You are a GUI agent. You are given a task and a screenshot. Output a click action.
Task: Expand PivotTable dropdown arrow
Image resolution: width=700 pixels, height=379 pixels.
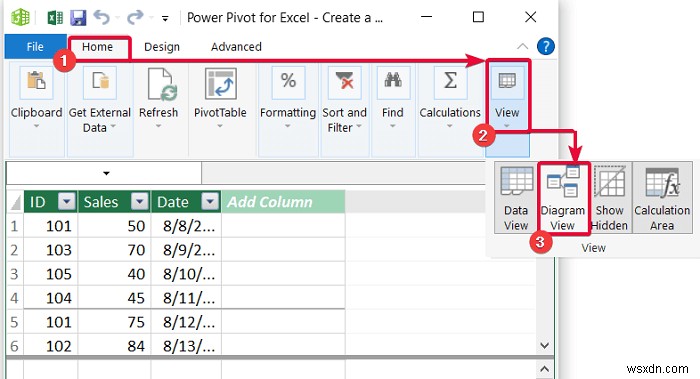(220, 126)
